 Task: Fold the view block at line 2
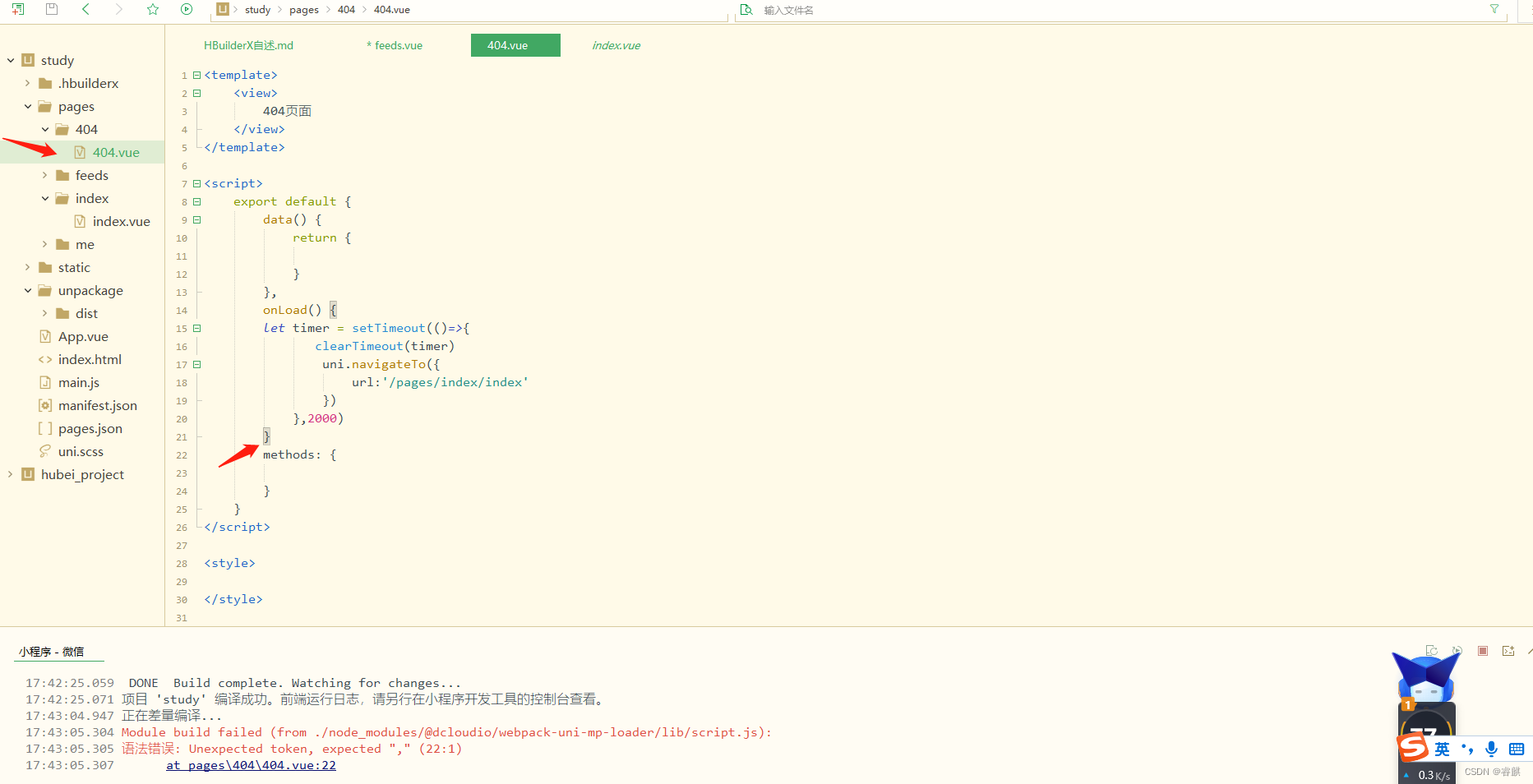click(x=197, y=93)
